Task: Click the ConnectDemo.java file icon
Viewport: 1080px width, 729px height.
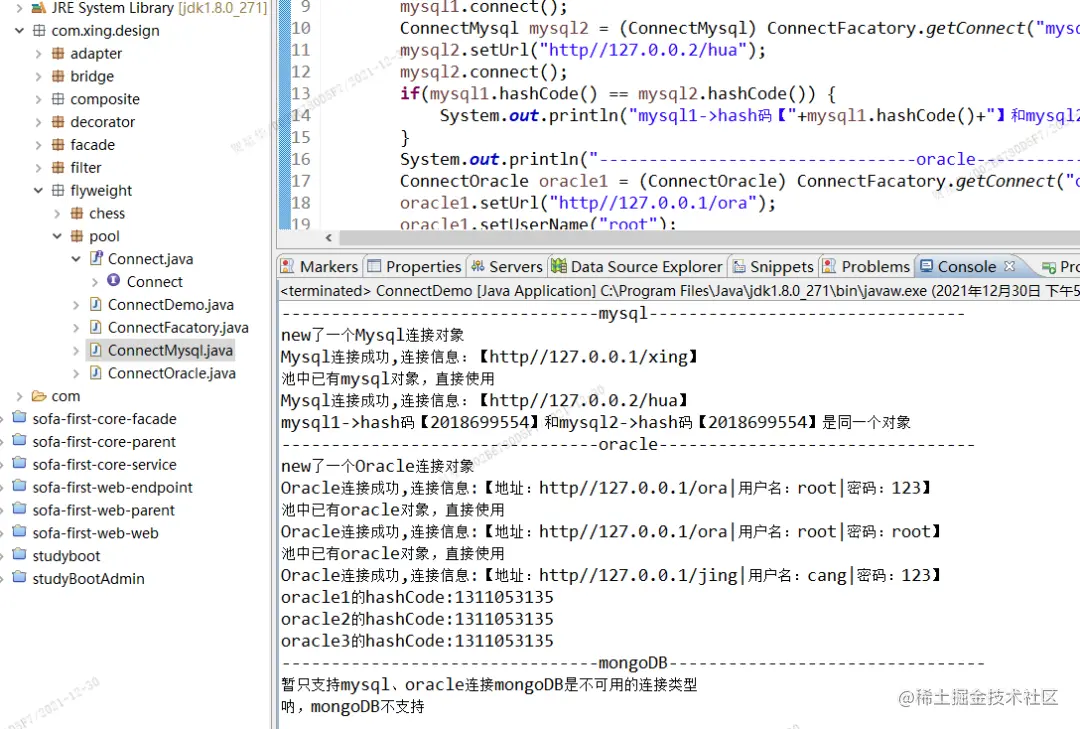Action: (x=96, y=304)
